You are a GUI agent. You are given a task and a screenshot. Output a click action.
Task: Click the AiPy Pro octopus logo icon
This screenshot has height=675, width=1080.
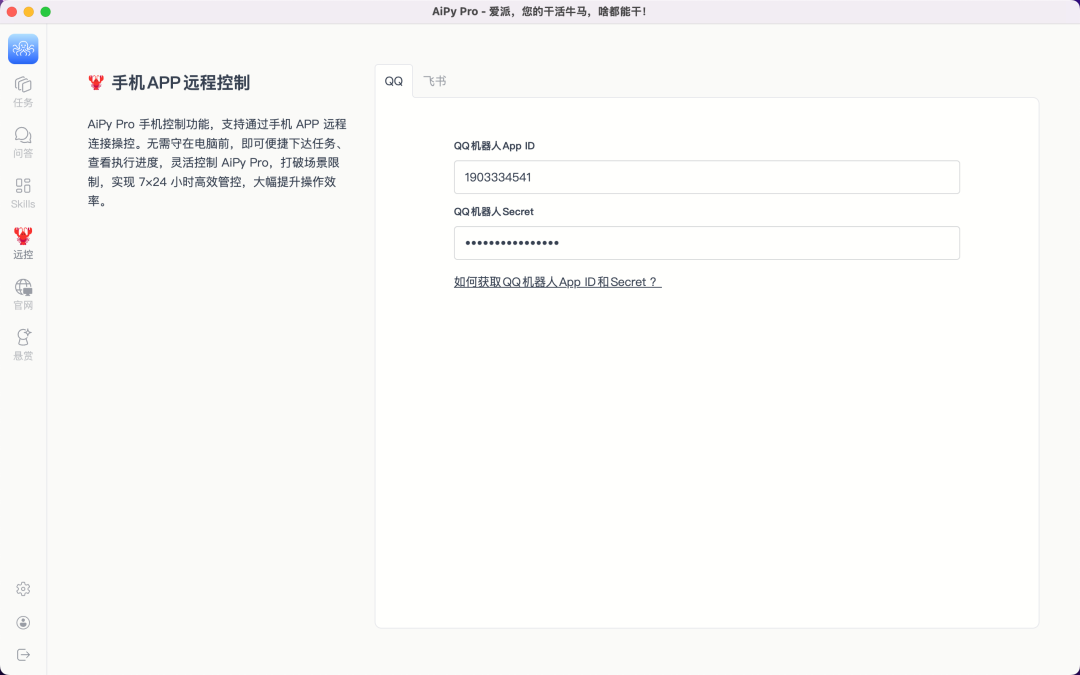22,48
